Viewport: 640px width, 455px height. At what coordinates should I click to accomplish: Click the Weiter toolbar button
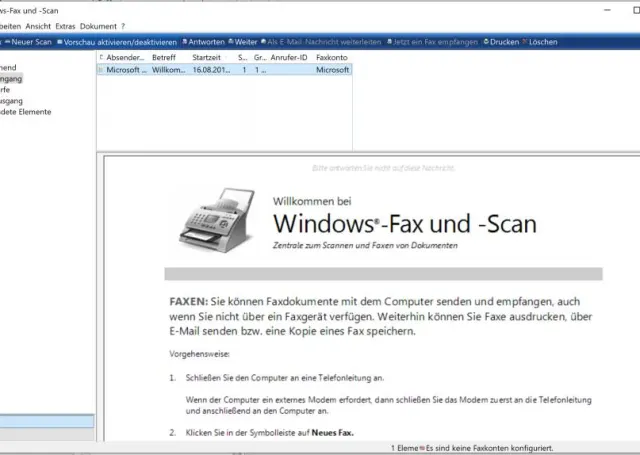[x=243, y=42]
